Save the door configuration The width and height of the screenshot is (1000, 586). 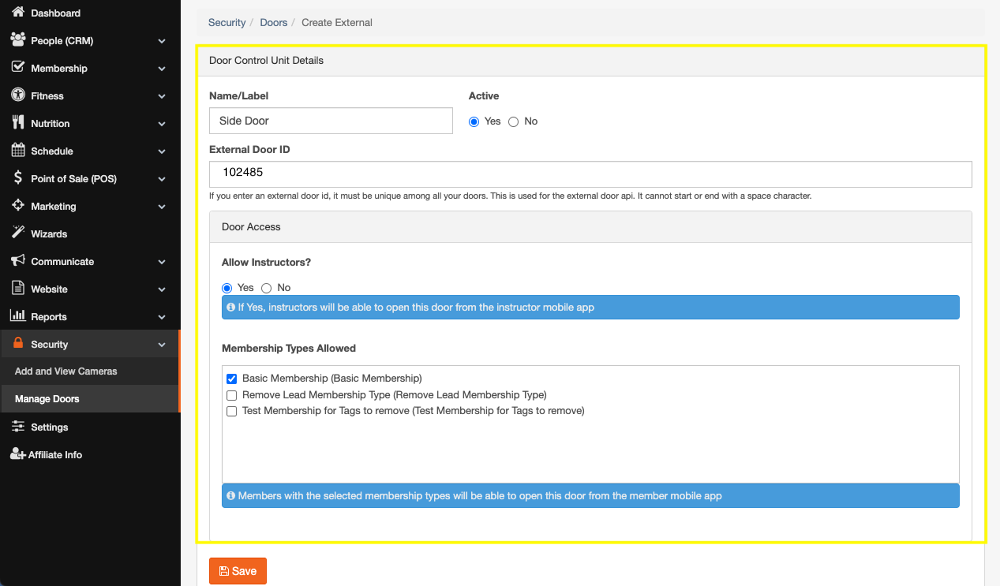238,571
